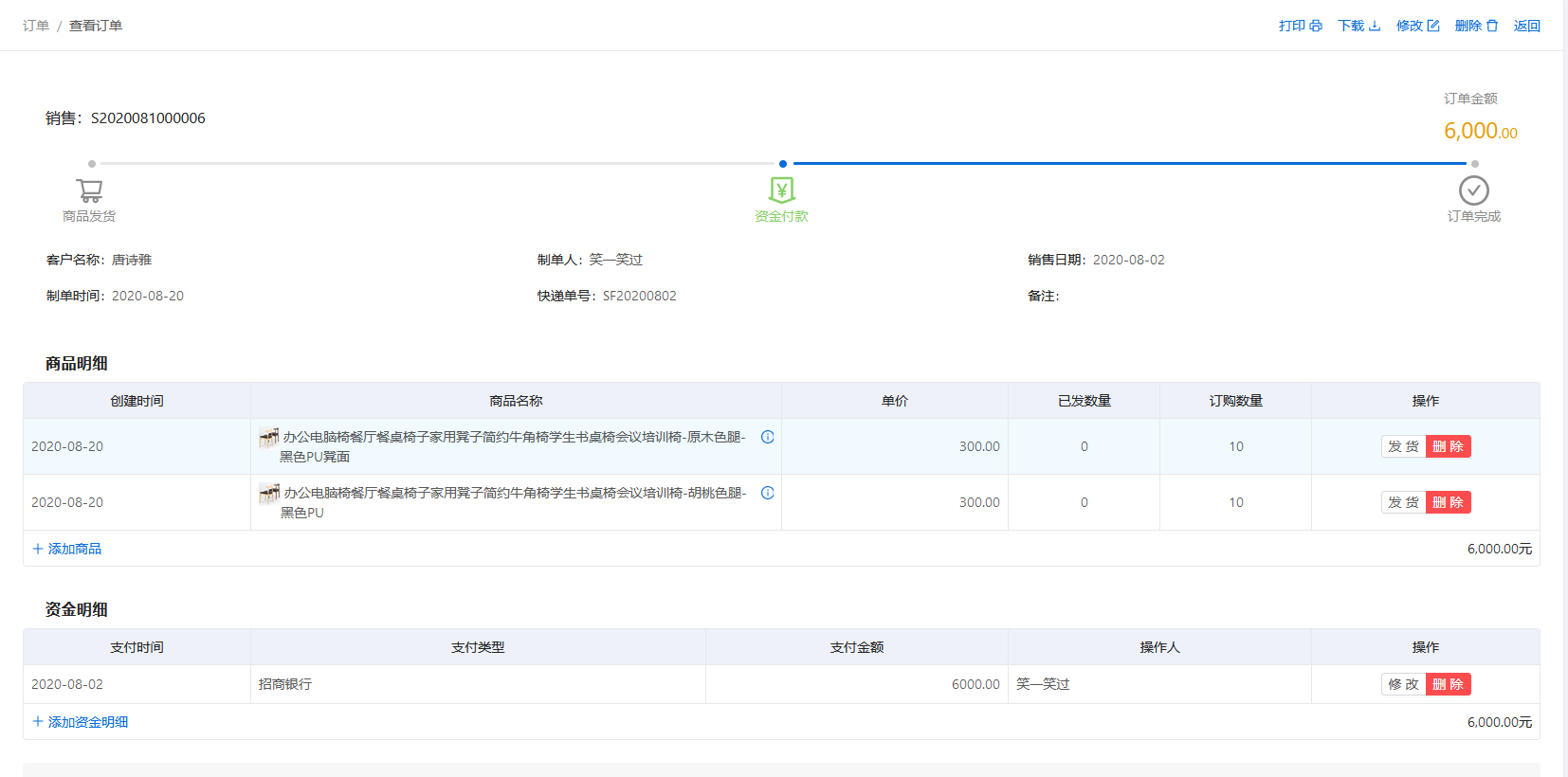Click the 打印 print button
Image resolution: width=1568 pixels, height=777 pixels.
(x=1300, y=26)
